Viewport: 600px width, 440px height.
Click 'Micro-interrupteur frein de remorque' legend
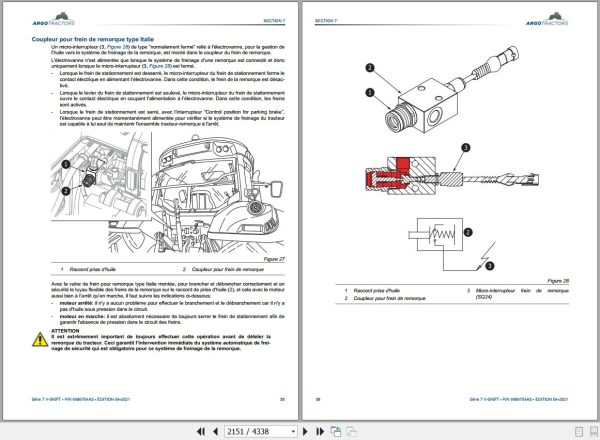coord(522,293)
